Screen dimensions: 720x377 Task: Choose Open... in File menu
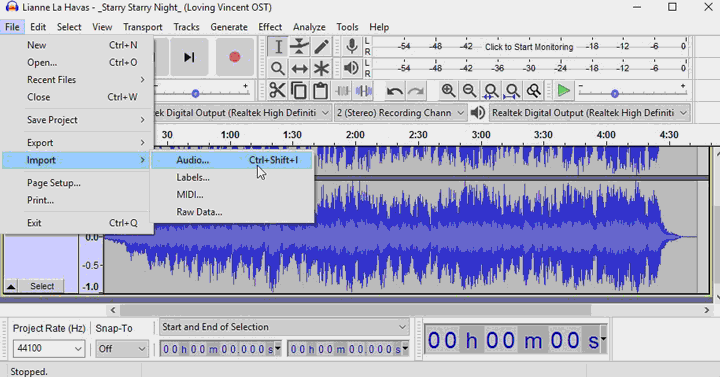coord(77,62)
